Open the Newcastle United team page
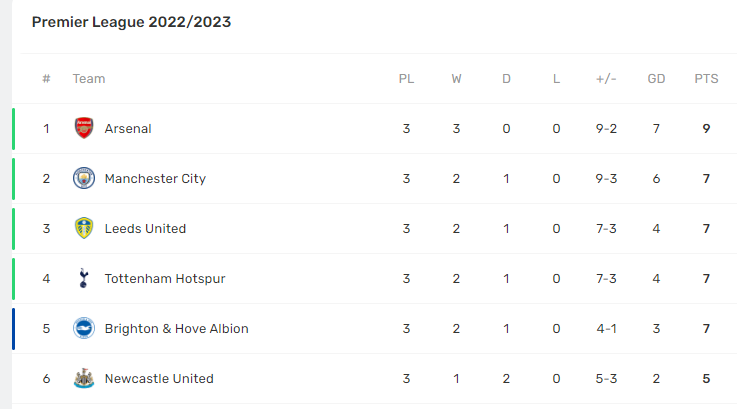The width and height of the screenshot is (737, 409). click(159, 378)
